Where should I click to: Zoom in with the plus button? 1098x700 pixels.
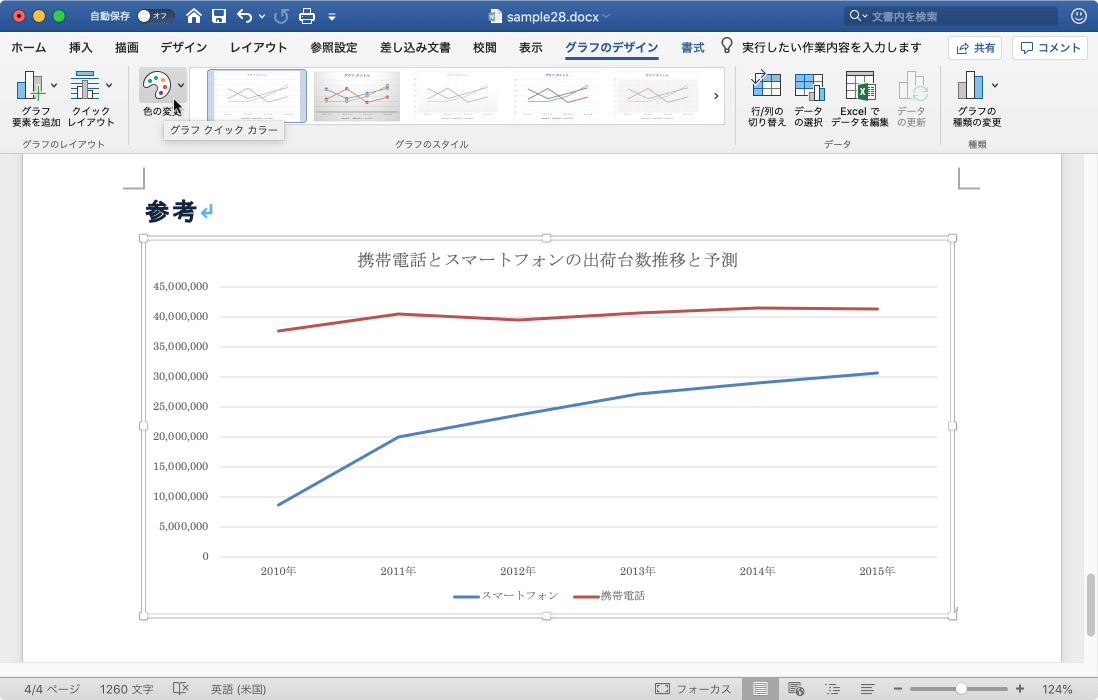pos(1020,689)
